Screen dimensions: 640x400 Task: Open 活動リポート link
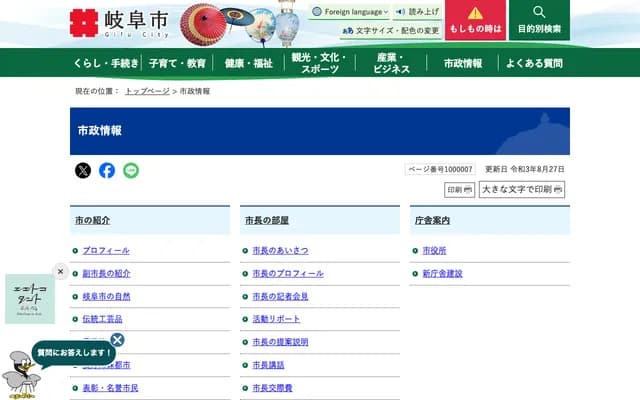(276, 319)
